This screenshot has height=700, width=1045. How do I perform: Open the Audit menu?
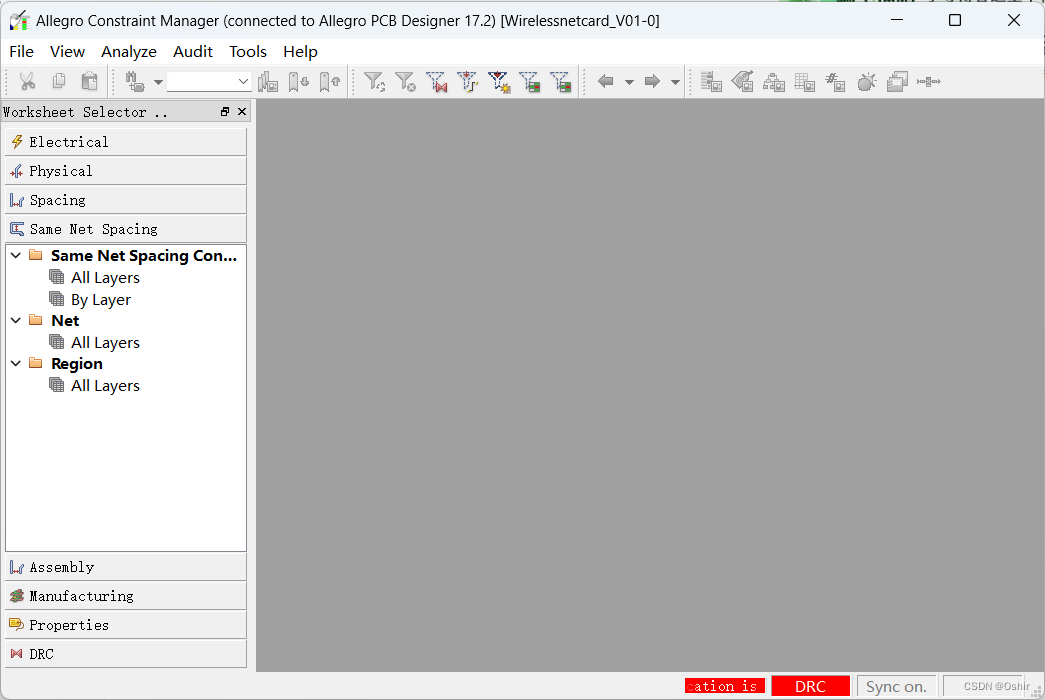pyautogui.click(x=193, y=52)
